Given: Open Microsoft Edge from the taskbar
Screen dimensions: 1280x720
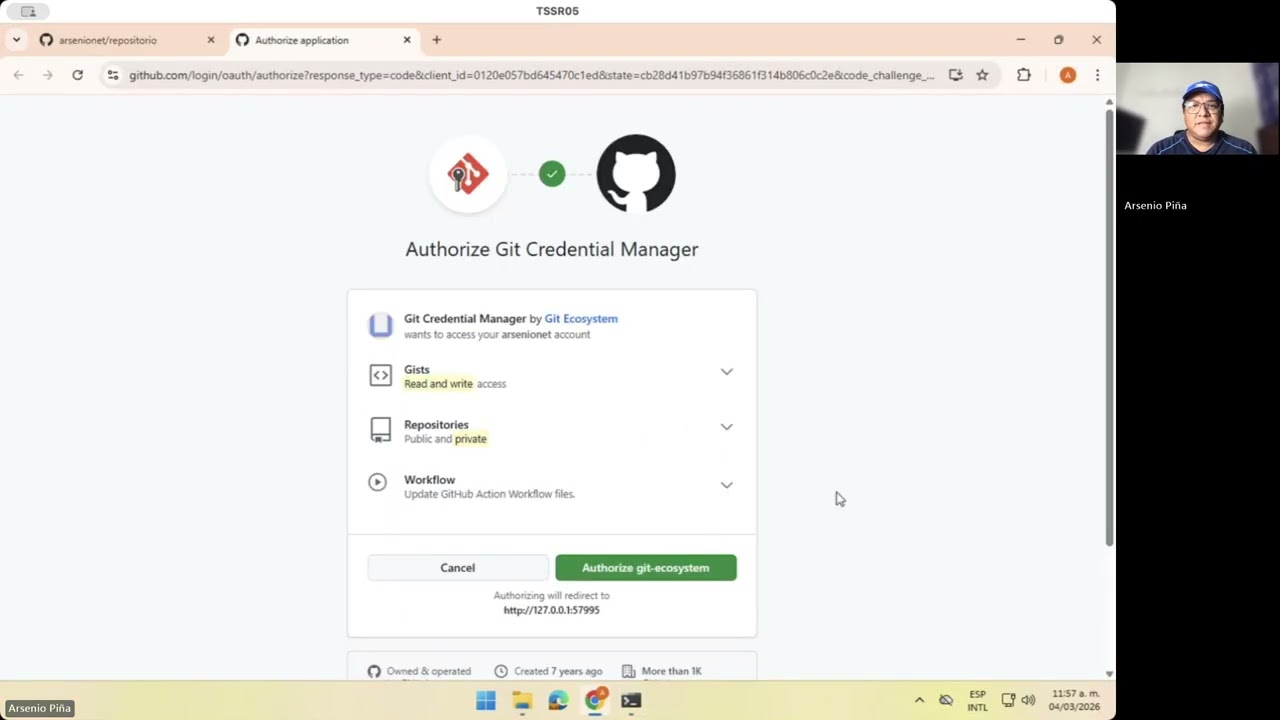Looking at the screenshot, I should pyautogui.click(x=558, y=701).
